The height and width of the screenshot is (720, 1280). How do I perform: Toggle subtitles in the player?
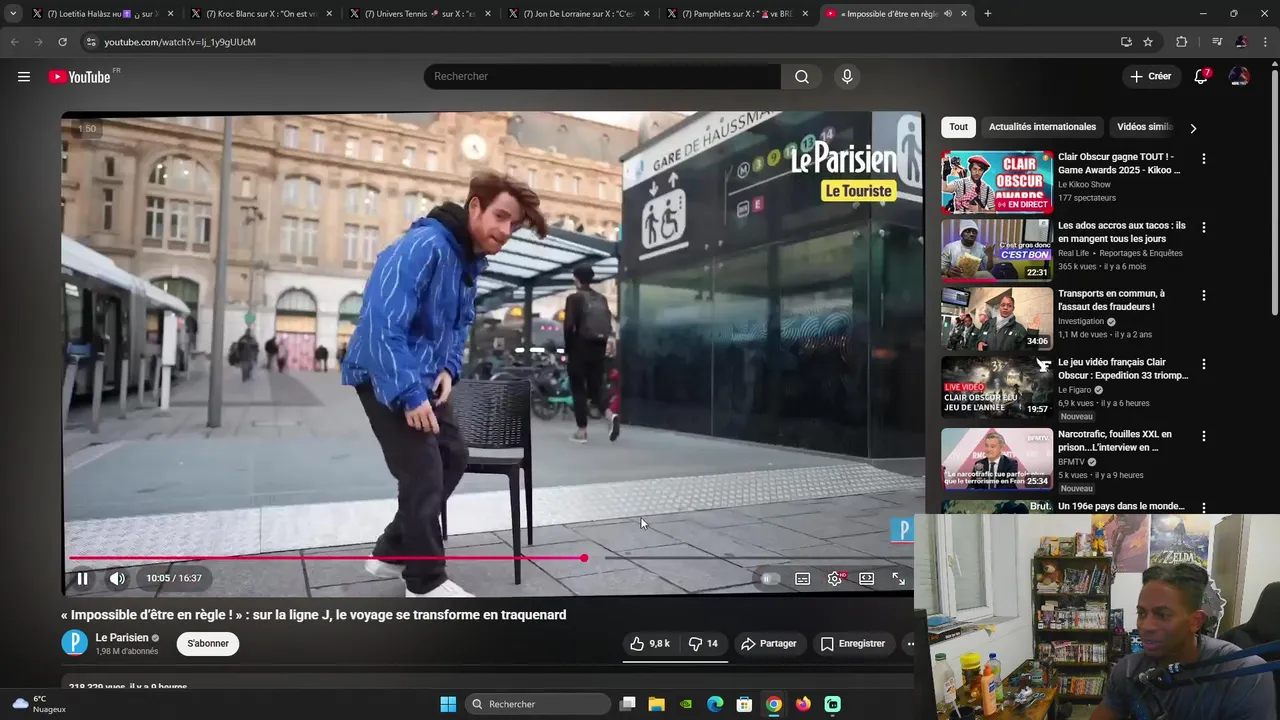(x=802, y=578)
